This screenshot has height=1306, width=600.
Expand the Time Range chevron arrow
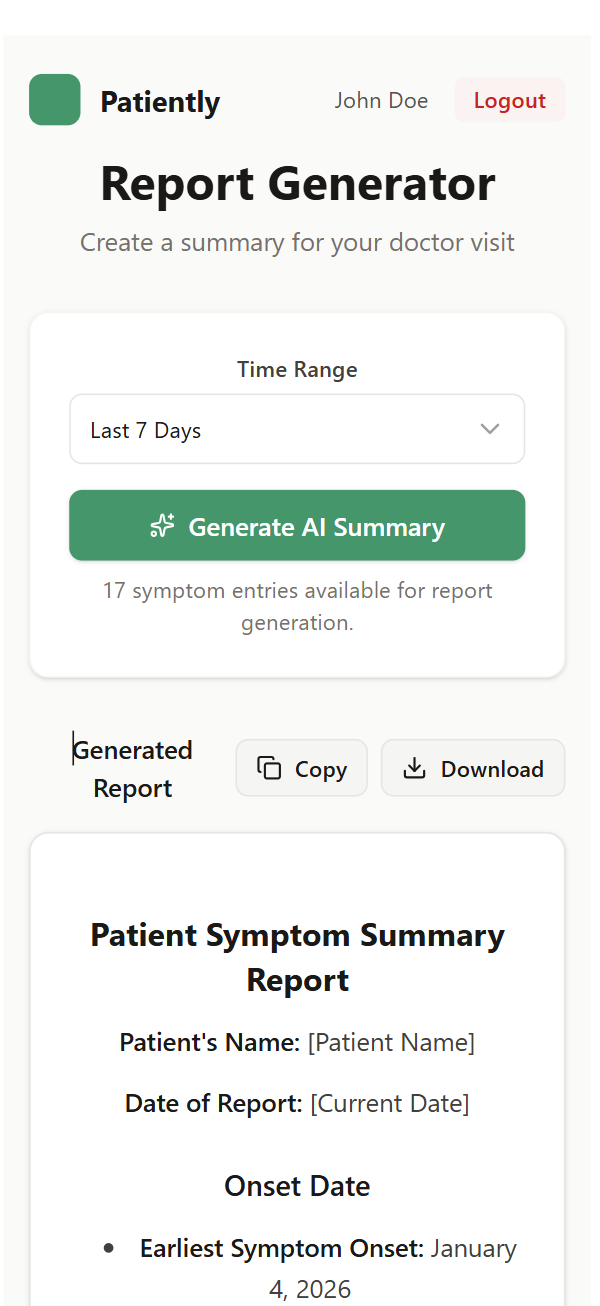click(489, 429)
